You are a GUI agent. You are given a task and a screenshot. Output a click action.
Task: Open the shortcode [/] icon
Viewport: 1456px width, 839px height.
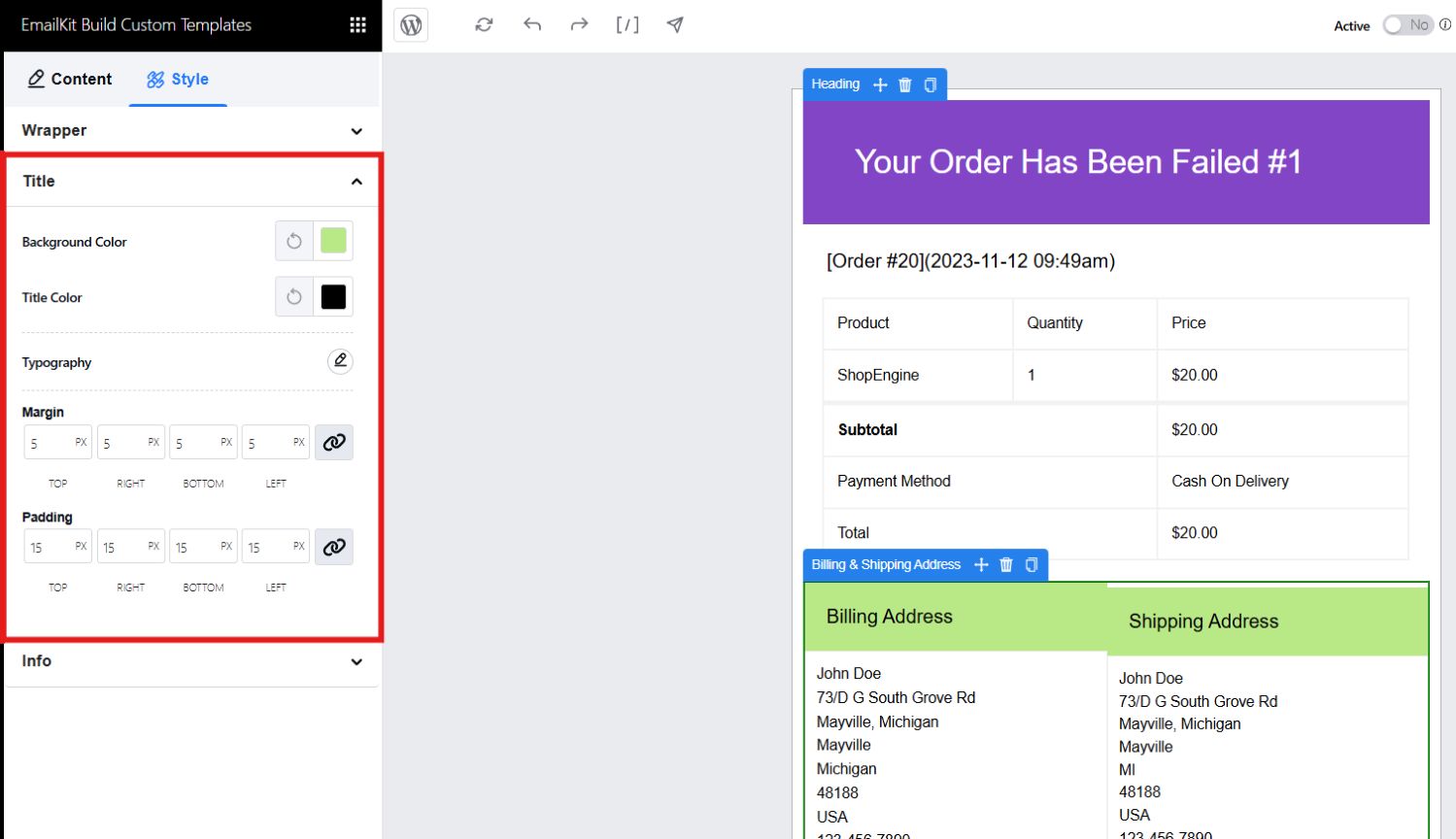click(x=626, y=25)
